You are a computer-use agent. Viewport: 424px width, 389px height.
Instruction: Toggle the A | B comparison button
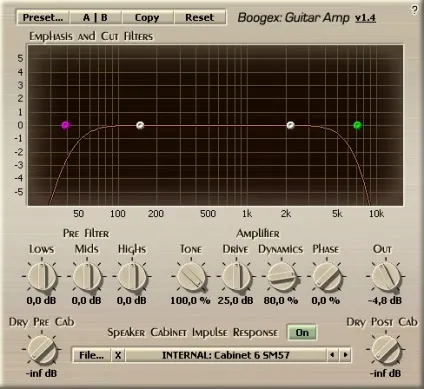pos(95,17)
